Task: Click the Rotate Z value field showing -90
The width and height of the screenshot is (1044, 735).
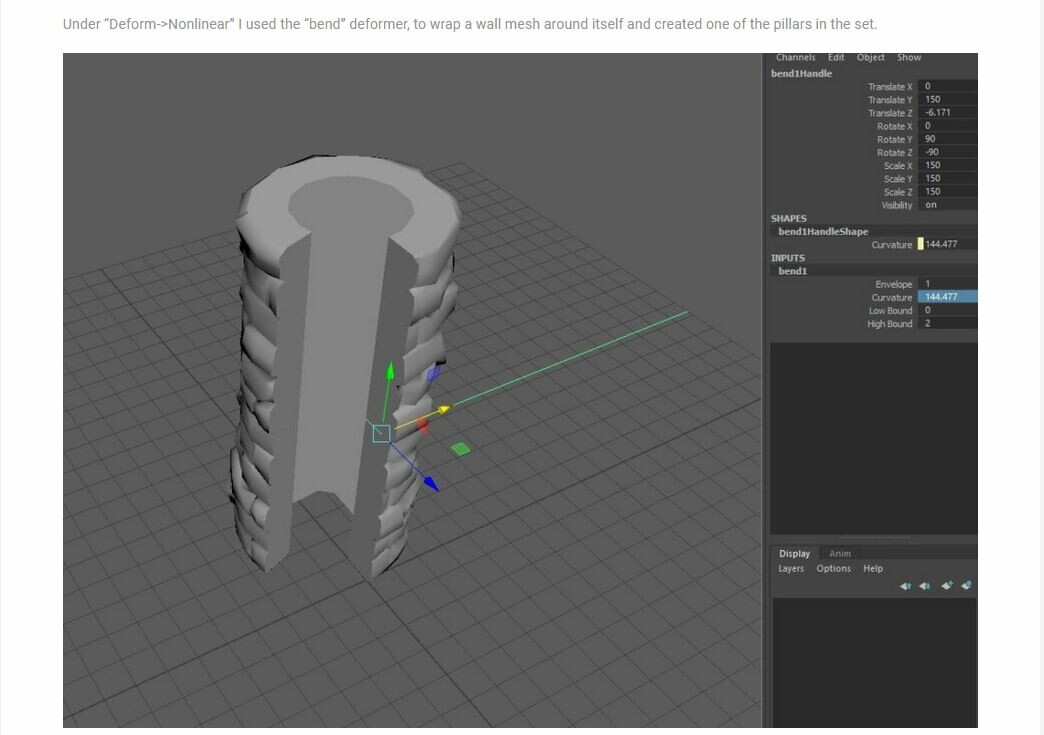Action: (x=947, y=152)
